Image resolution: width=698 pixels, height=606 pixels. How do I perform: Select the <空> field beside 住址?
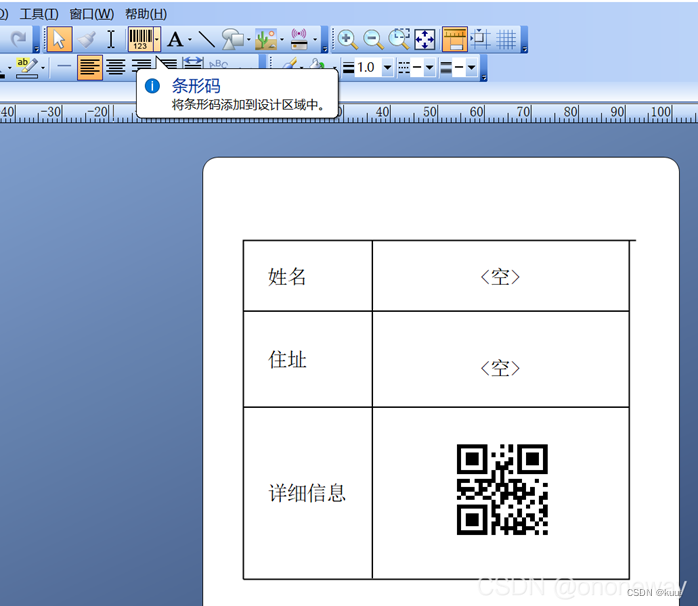click(500, 368)
